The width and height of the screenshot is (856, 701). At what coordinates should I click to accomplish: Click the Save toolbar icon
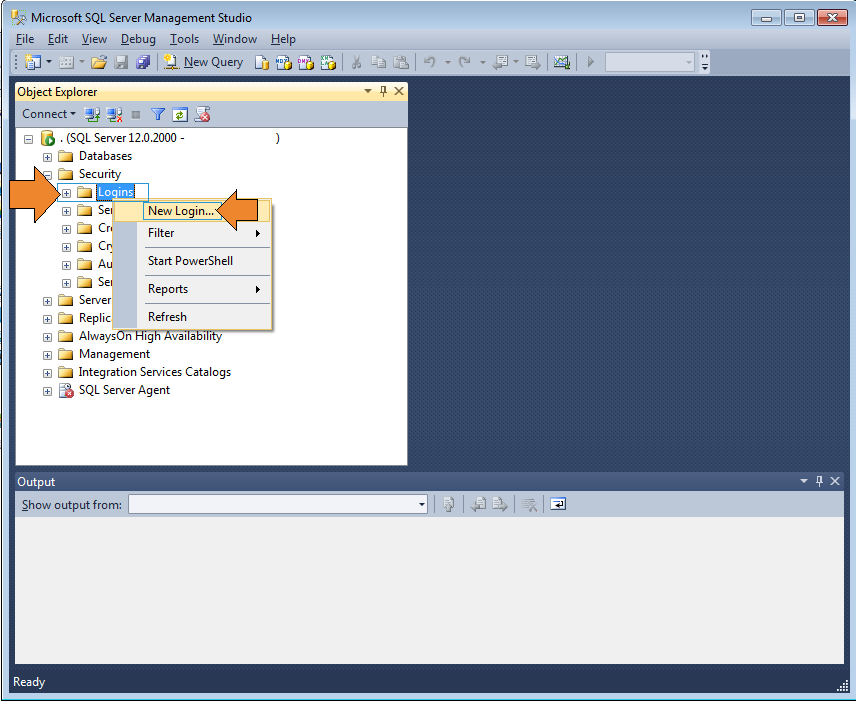tap(122, 62)
